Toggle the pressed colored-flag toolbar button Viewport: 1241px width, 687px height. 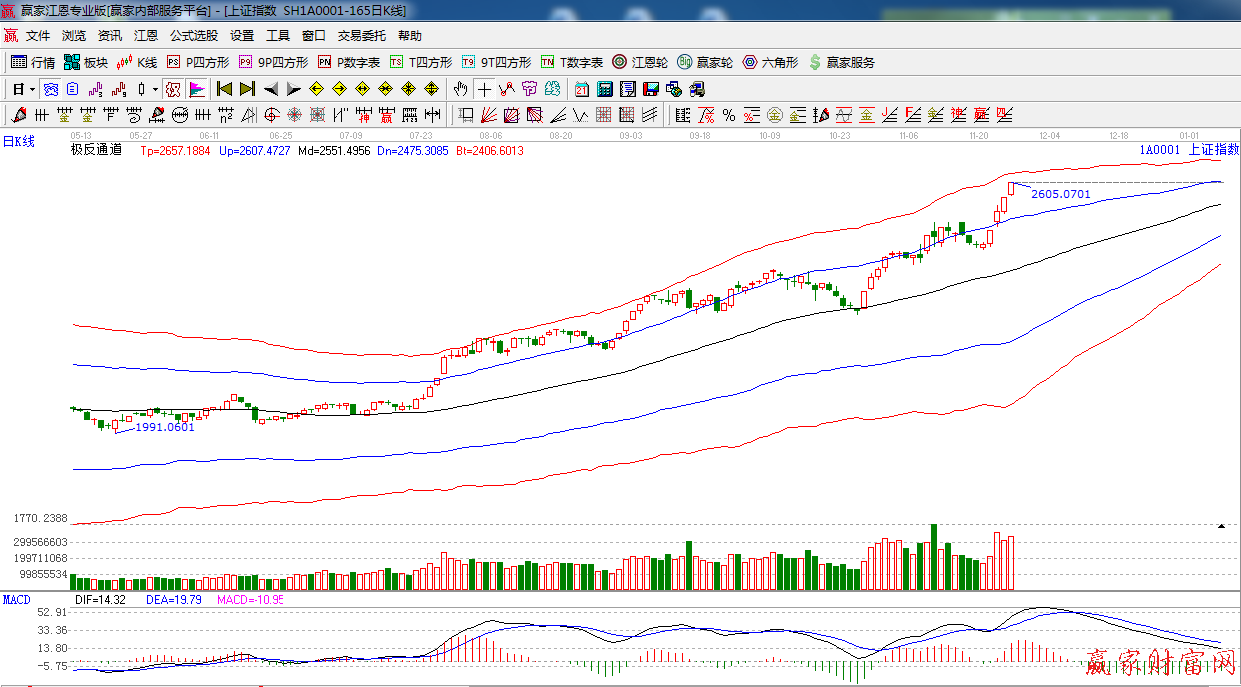(x=197, y=89)
